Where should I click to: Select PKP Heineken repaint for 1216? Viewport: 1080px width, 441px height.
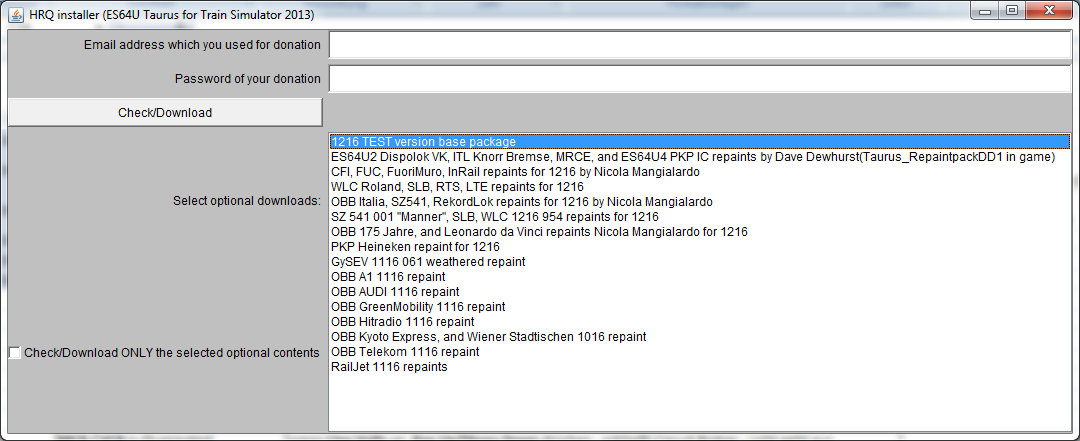pyautogui.click(x=700, y=247)
